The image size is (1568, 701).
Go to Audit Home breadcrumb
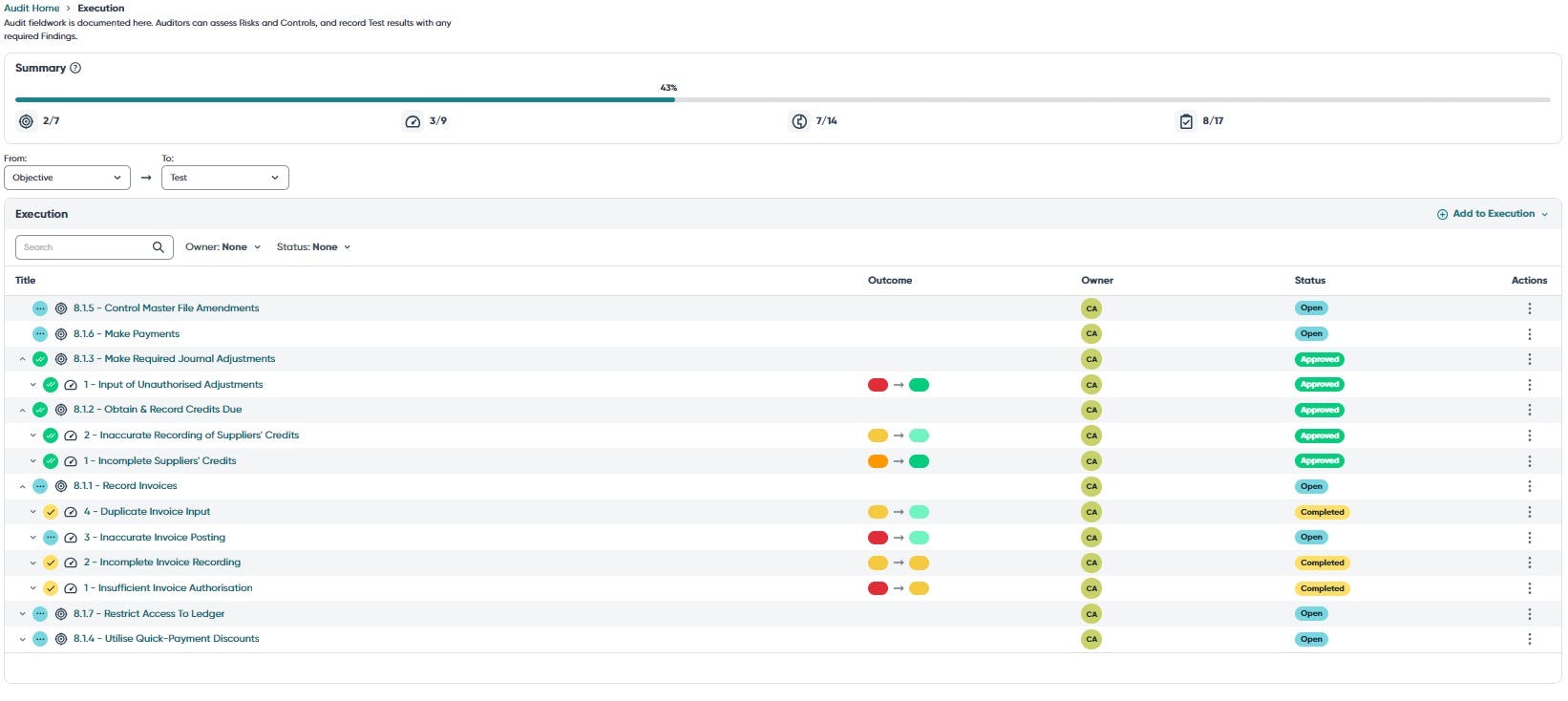[32, 8]
